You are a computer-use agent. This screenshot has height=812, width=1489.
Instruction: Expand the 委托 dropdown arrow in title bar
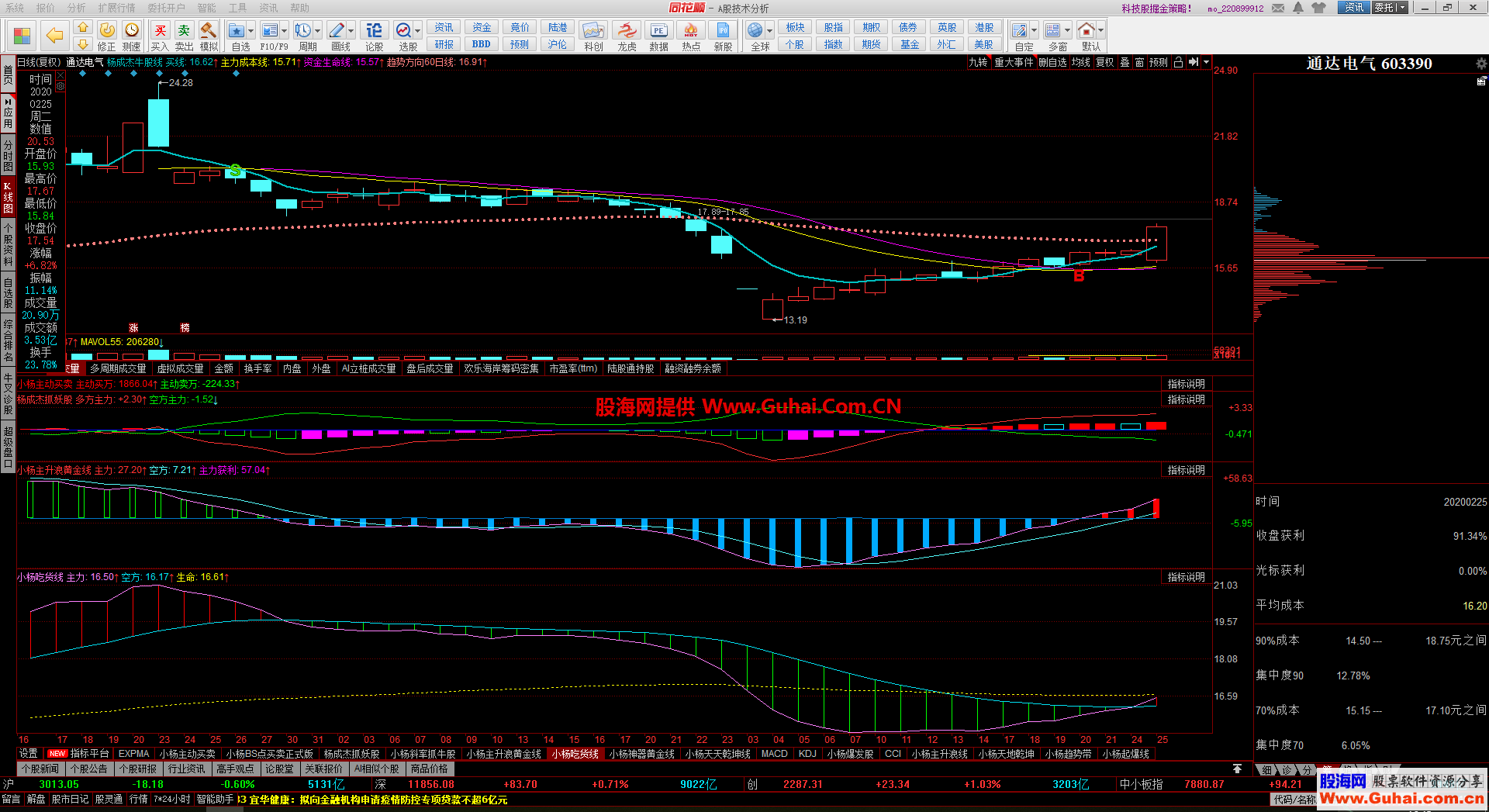pos(1403,8)
